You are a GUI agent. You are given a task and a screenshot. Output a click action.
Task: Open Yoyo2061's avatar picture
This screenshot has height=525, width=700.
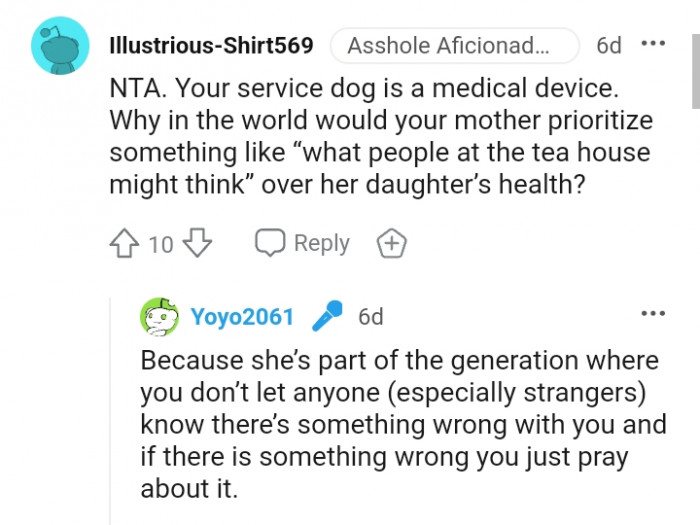160,317
